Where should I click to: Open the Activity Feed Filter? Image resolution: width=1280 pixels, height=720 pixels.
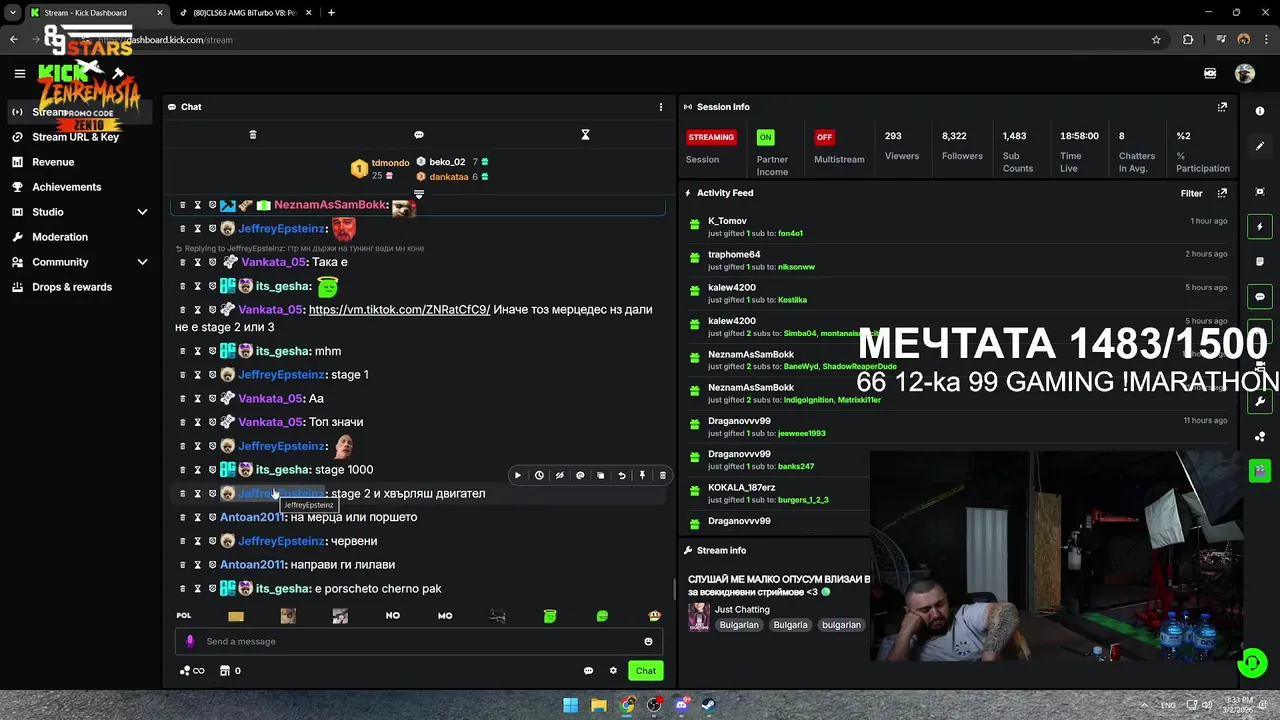coord(1191,194)
